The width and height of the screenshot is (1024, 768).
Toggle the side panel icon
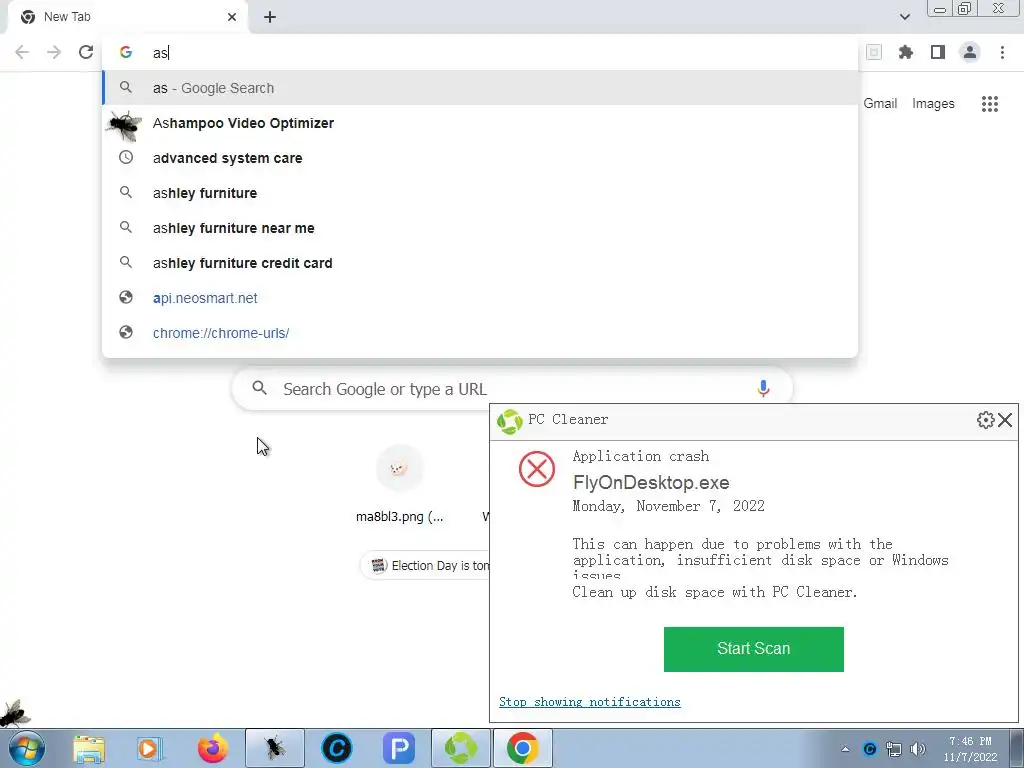click(938, 52)
